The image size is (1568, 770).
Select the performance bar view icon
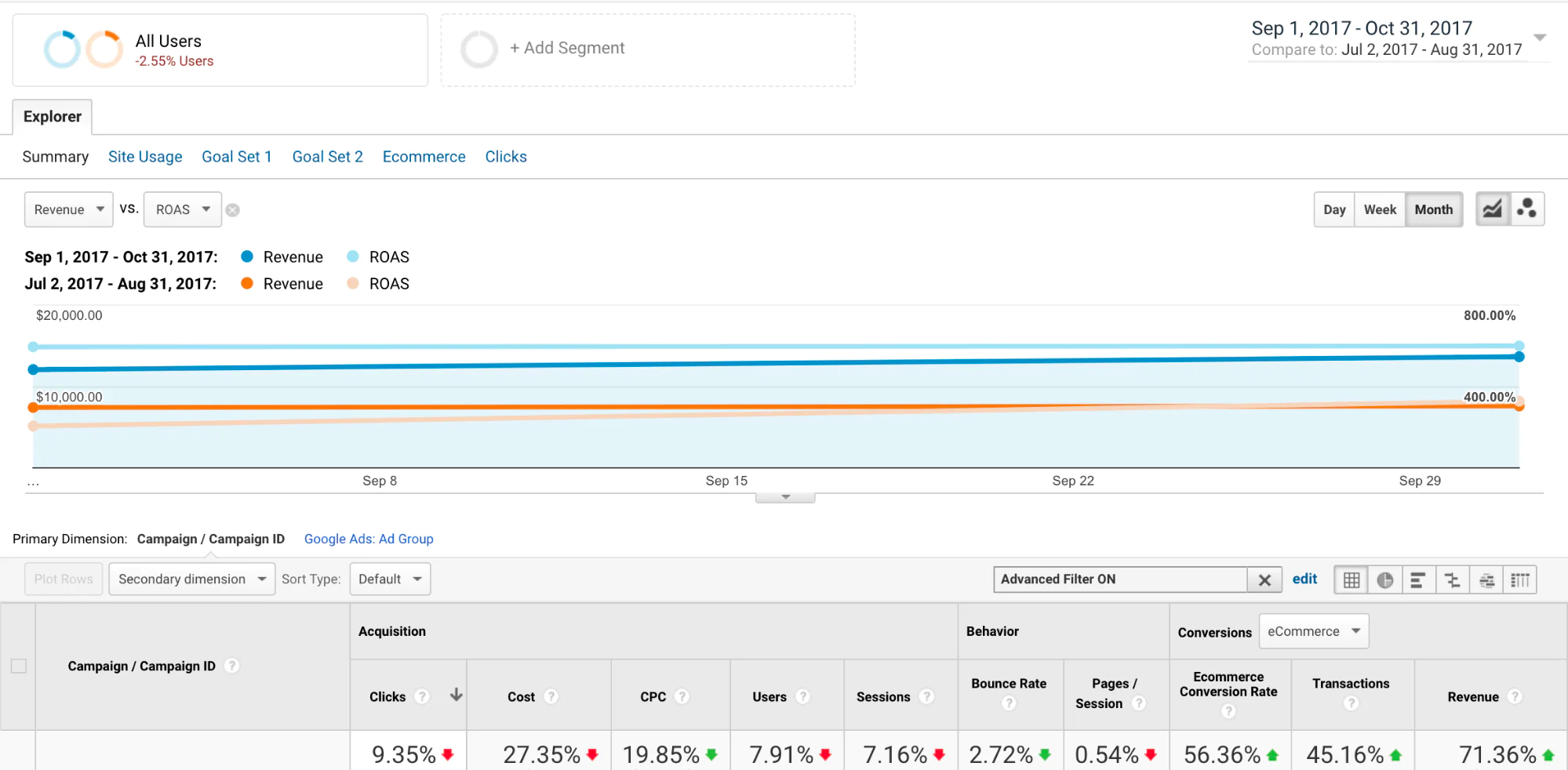click(x=1418, y=580)
